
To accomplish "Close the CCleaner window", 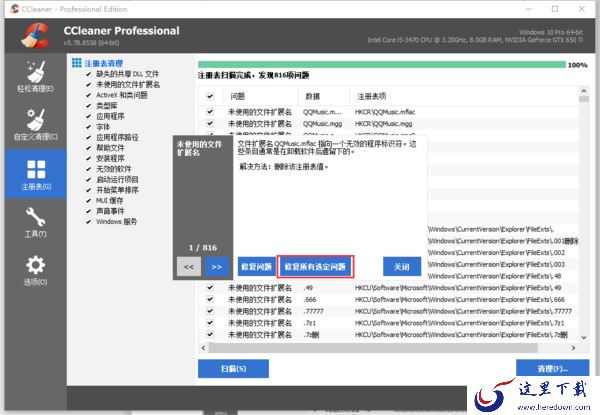I will pyautogui.click(x=582, y=9).
